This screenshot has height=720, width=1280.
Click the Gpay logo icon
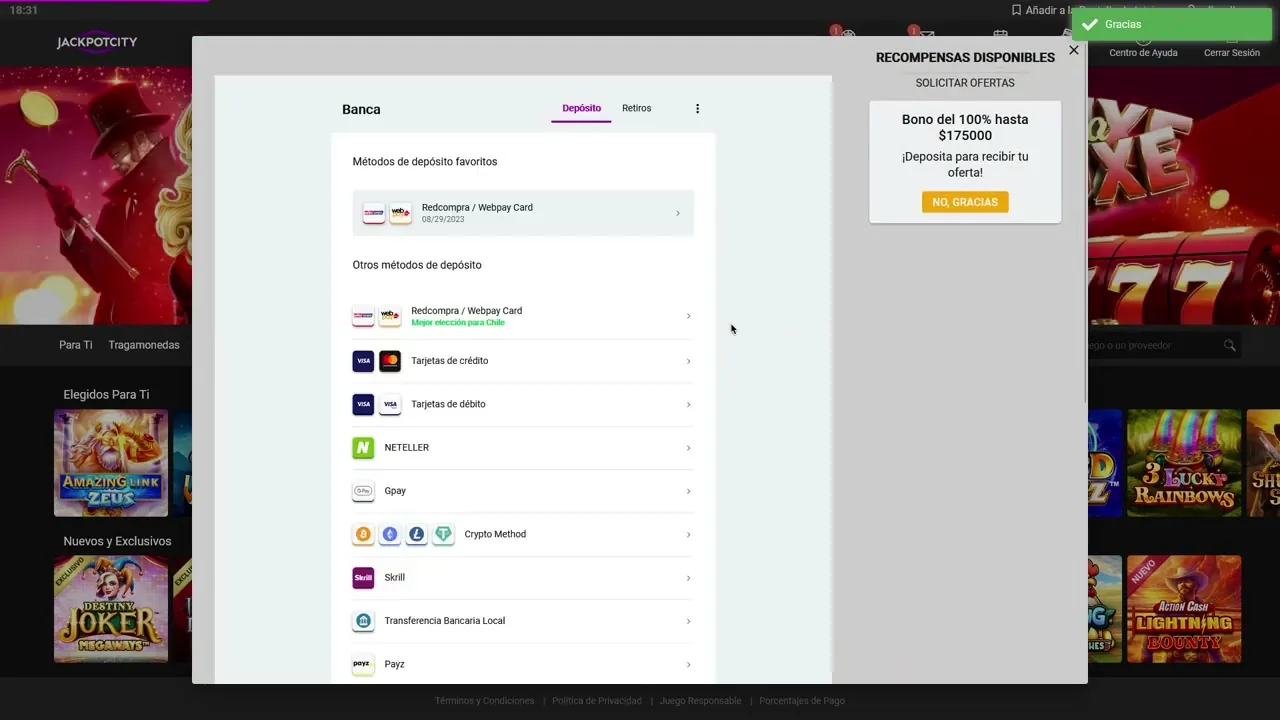point(363,491)
